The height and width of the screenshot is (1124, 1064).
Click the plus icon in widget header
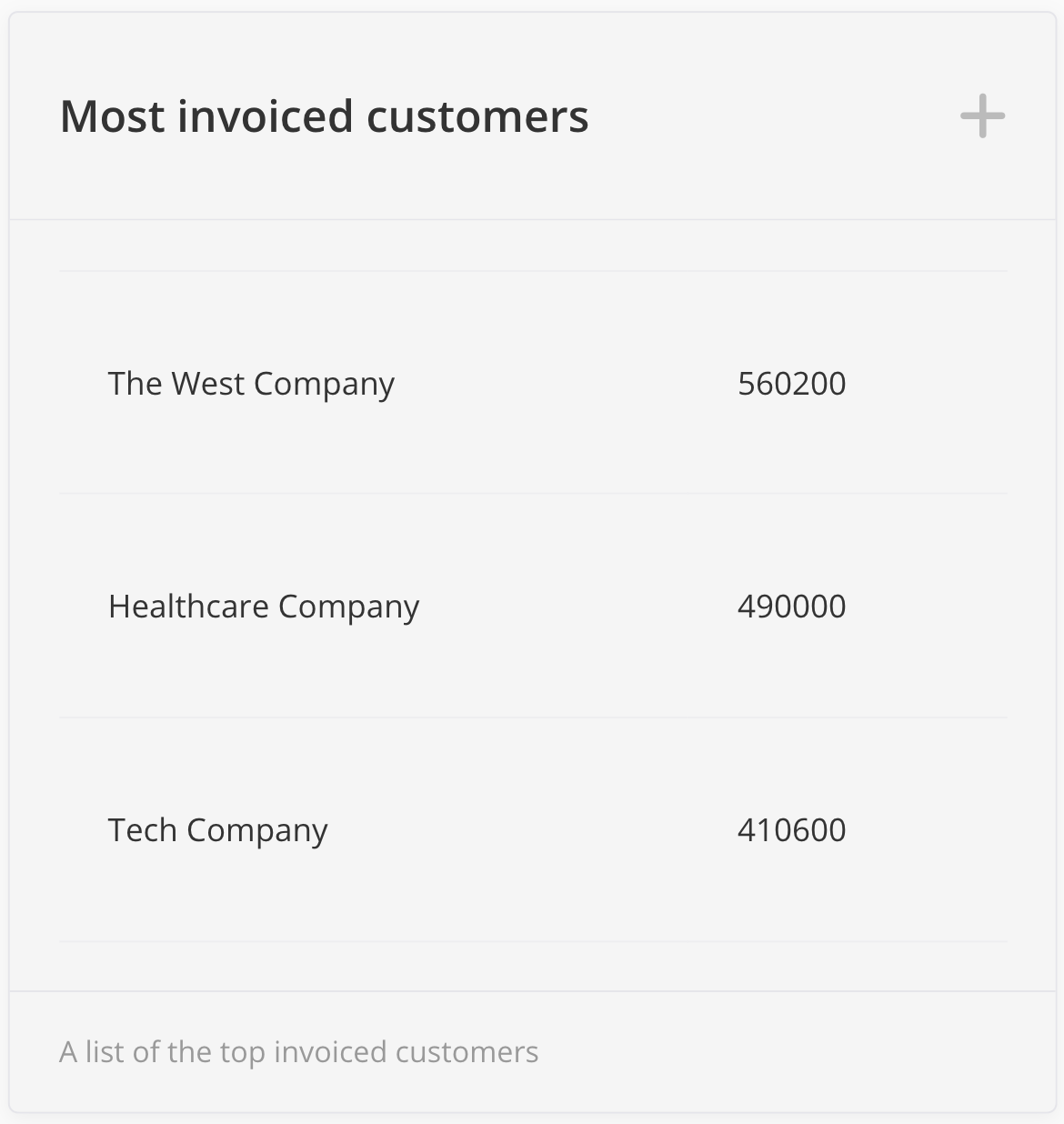pyautogui.click(x=982, y=116)
